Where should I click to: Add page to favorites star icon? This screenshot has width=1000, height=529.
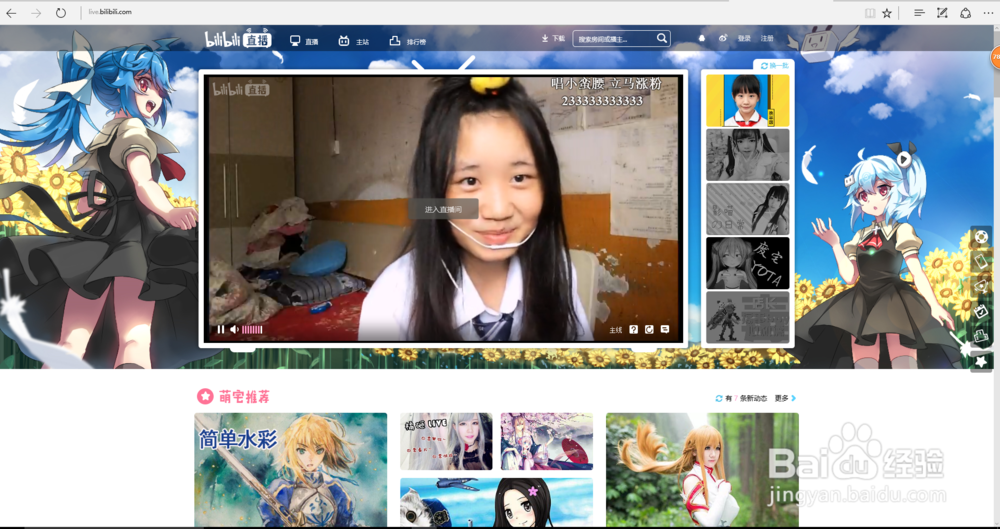pos(886,13)
